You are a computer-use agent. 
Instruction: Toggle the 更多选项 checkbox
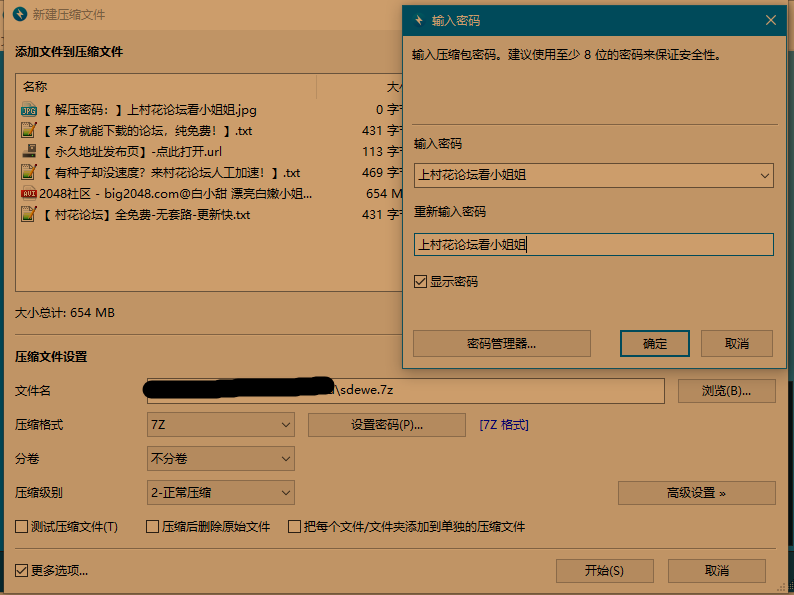tap(22, 571)
